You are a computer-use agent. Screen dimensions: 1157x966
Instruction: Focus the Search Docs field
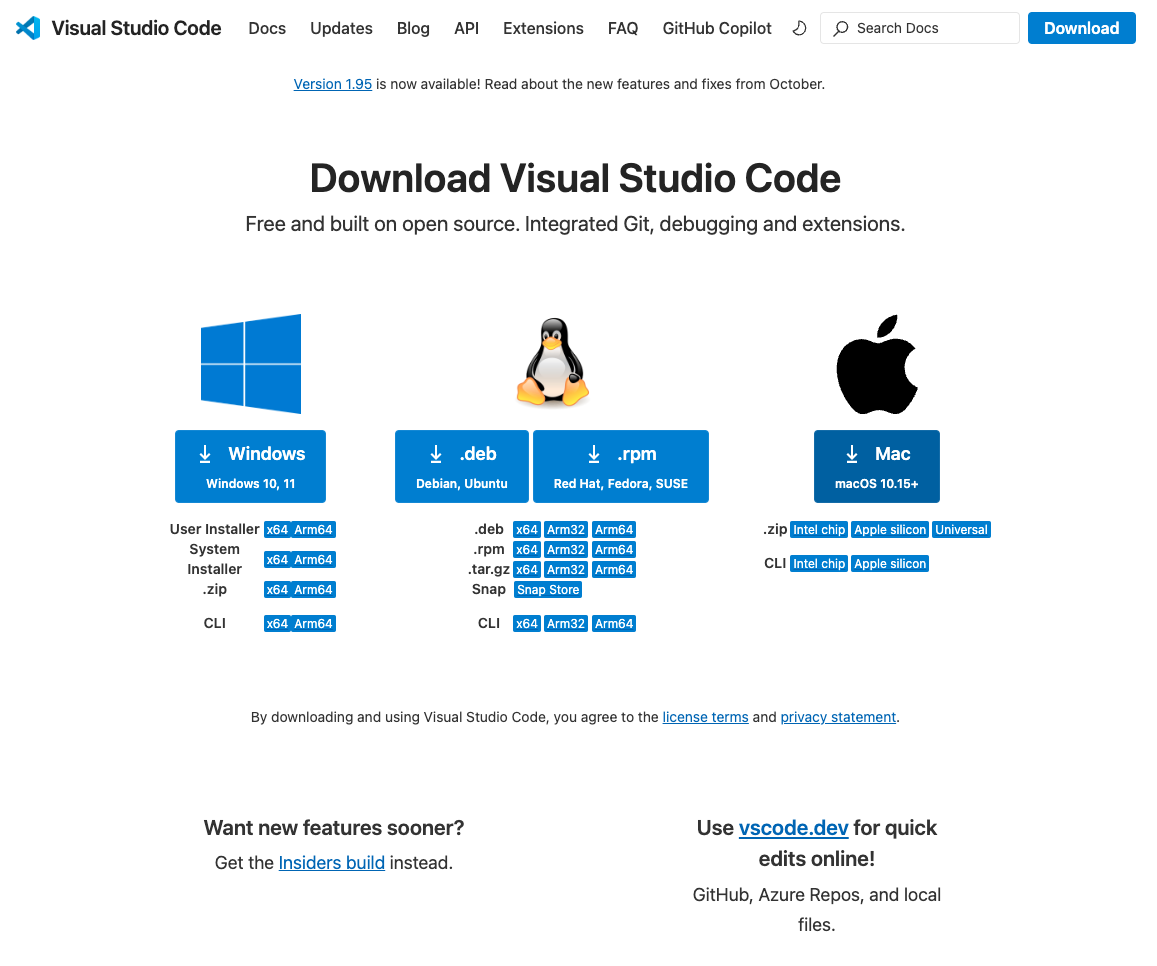tap(919, 28)
